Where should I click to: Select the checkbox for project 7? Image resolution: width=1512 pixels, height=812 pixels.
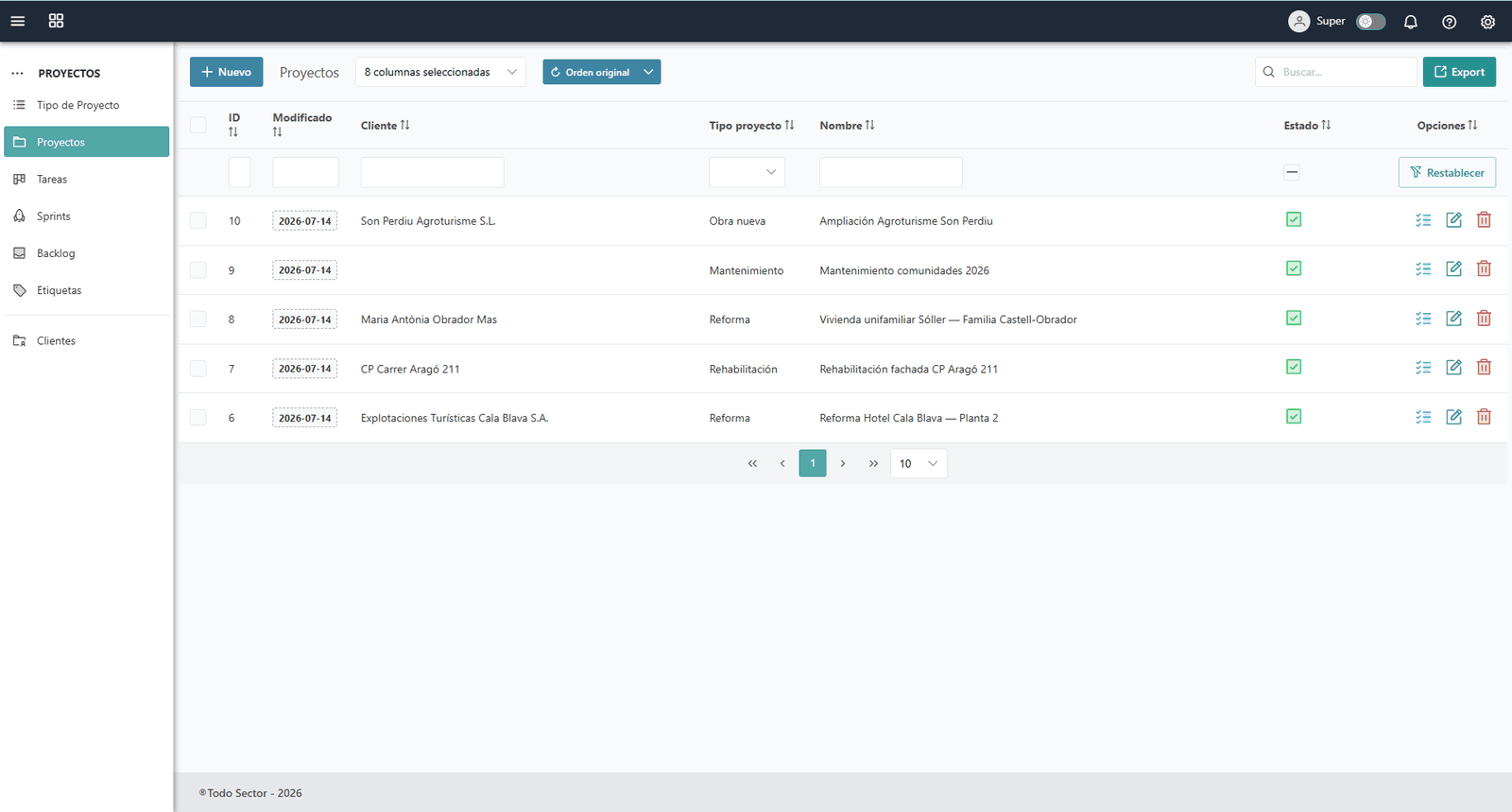click(x=198, y=369)
